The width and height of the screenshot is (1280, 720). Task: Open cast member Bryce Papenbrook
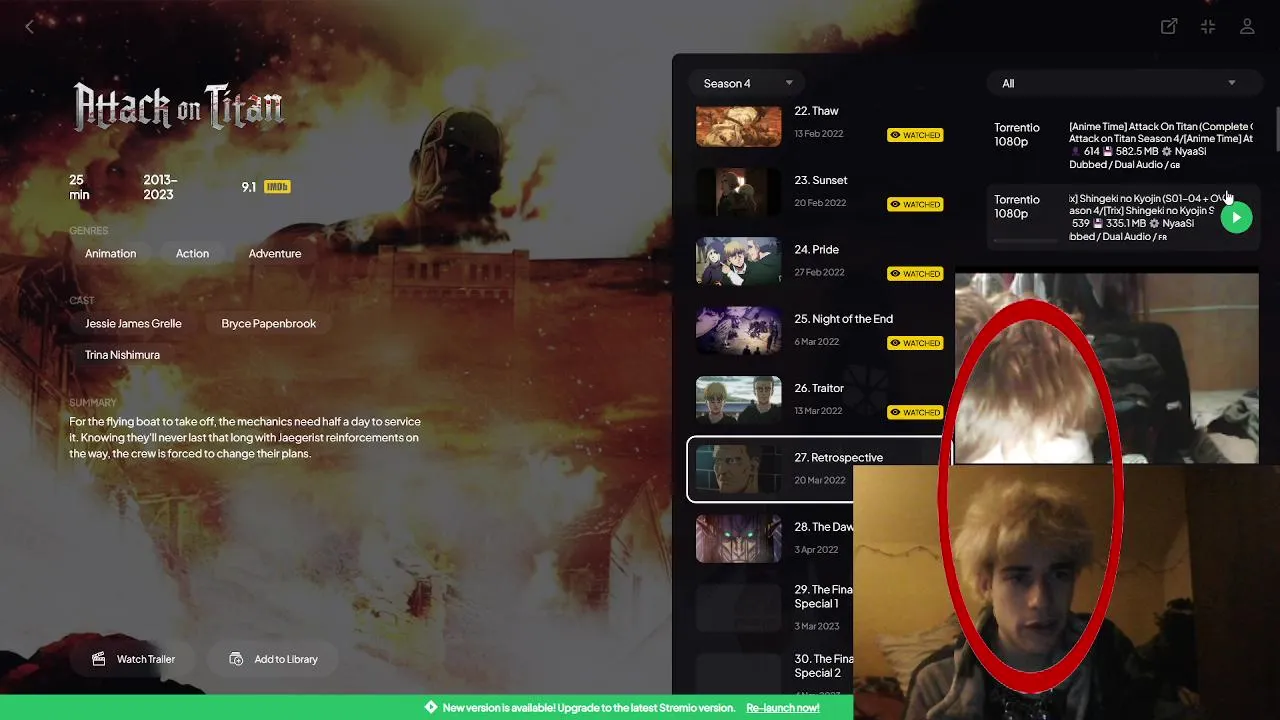pos(268,323)
